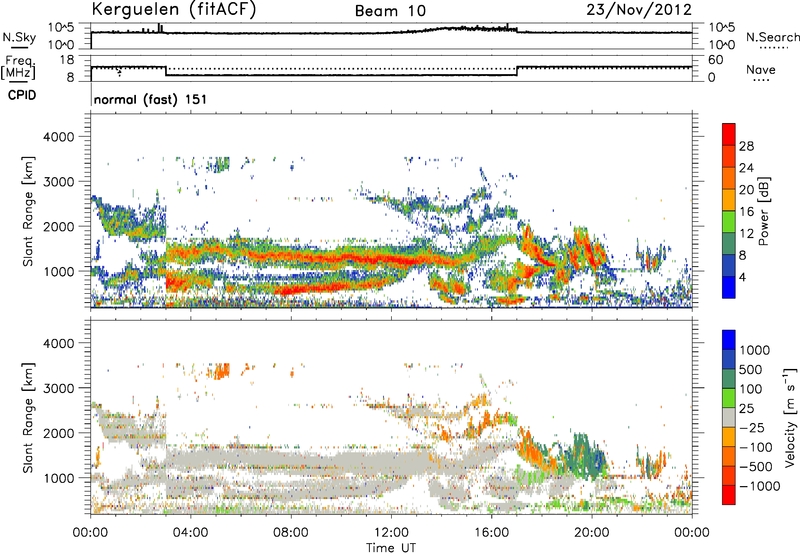Select the 'Freq. [MHz]' label
The height and width of the screenshot is (554, 800).
(19, 68)
